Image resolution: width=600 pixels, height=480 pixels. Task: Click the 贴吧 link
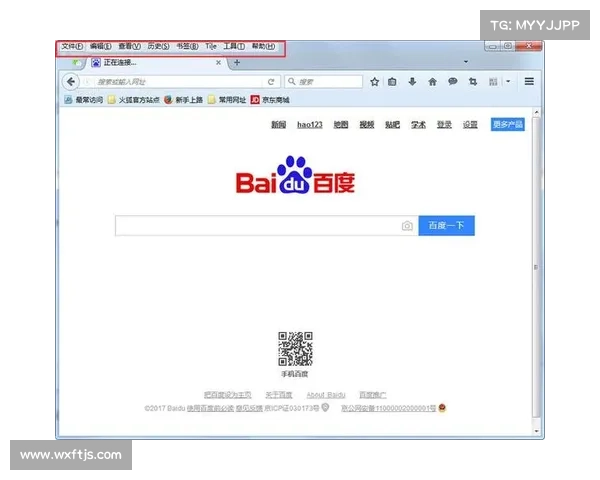coord(393,125)
